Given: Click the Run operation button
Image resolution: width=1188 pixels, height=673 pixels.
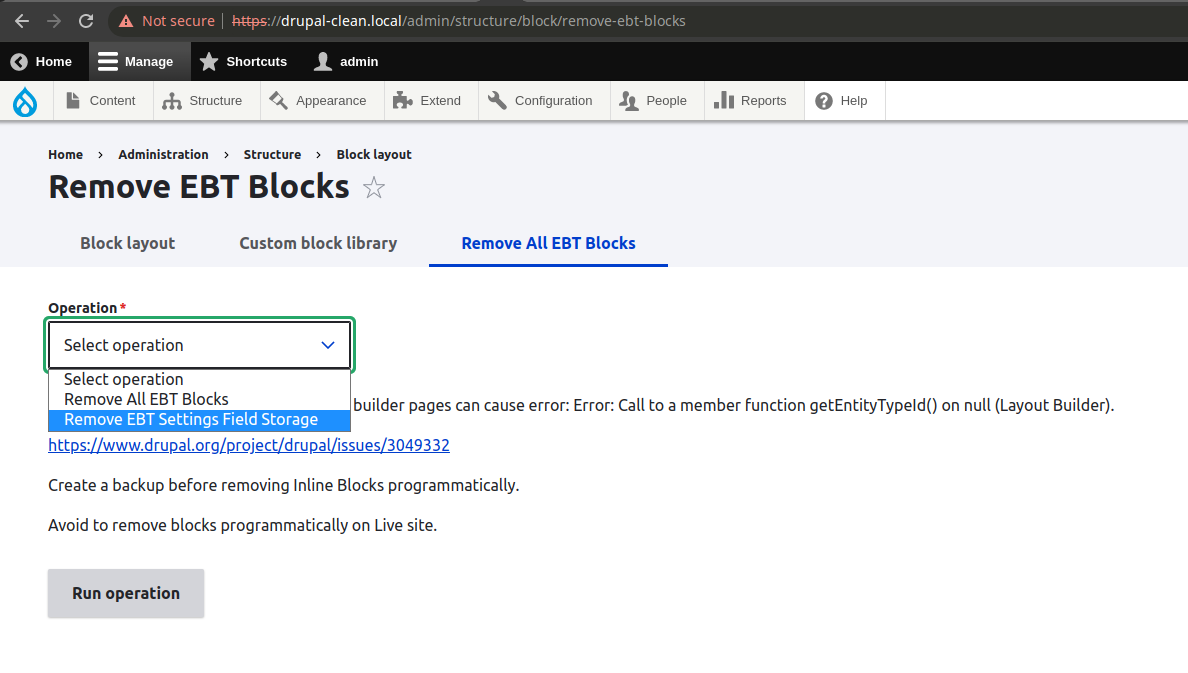Looking at the screenshot, I should pos(125,593).
